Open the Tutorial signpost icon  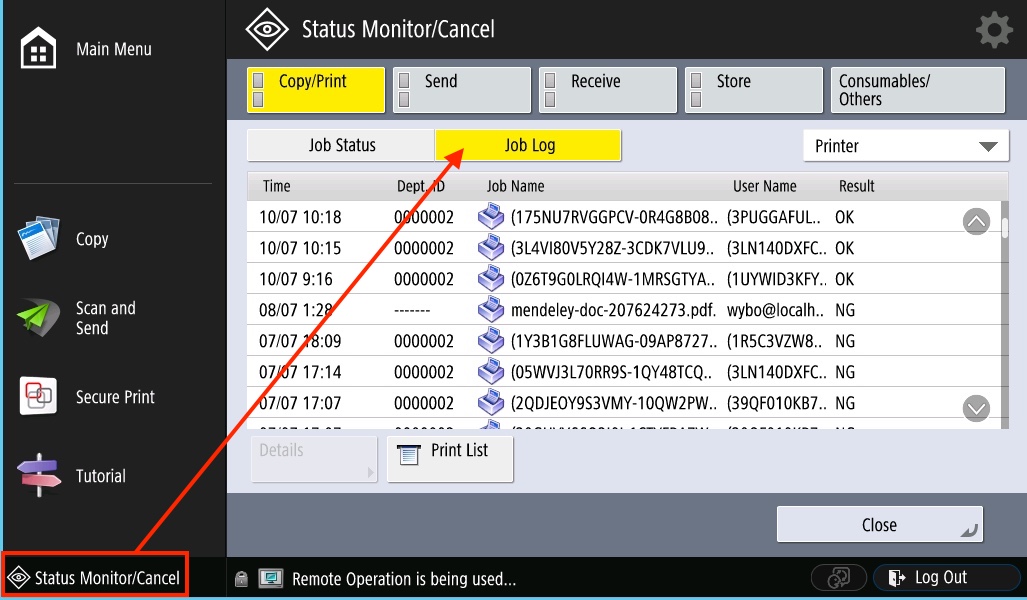click(x=39, y=476)
